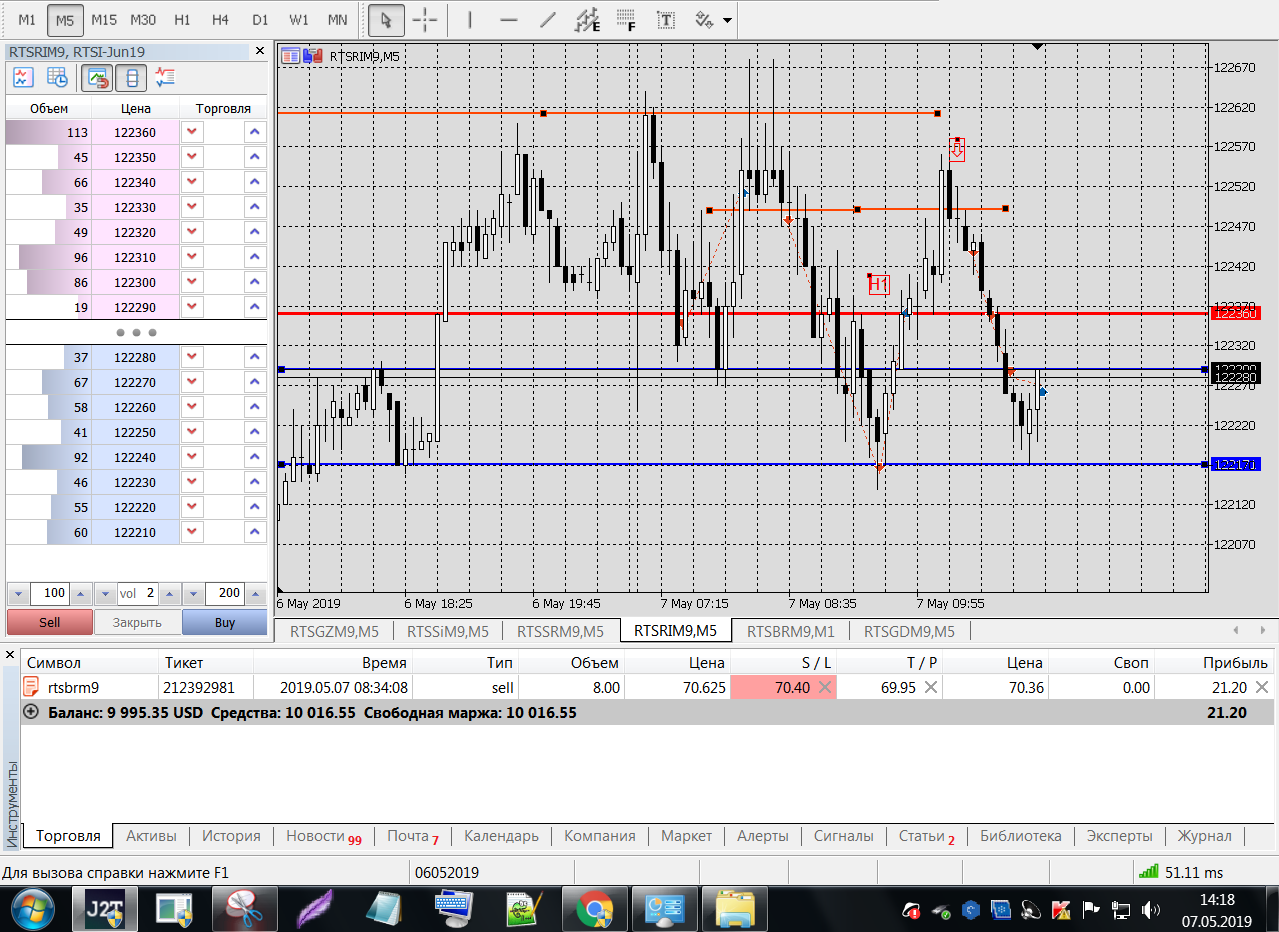Select the trendline drawing tool

point(547,20)
